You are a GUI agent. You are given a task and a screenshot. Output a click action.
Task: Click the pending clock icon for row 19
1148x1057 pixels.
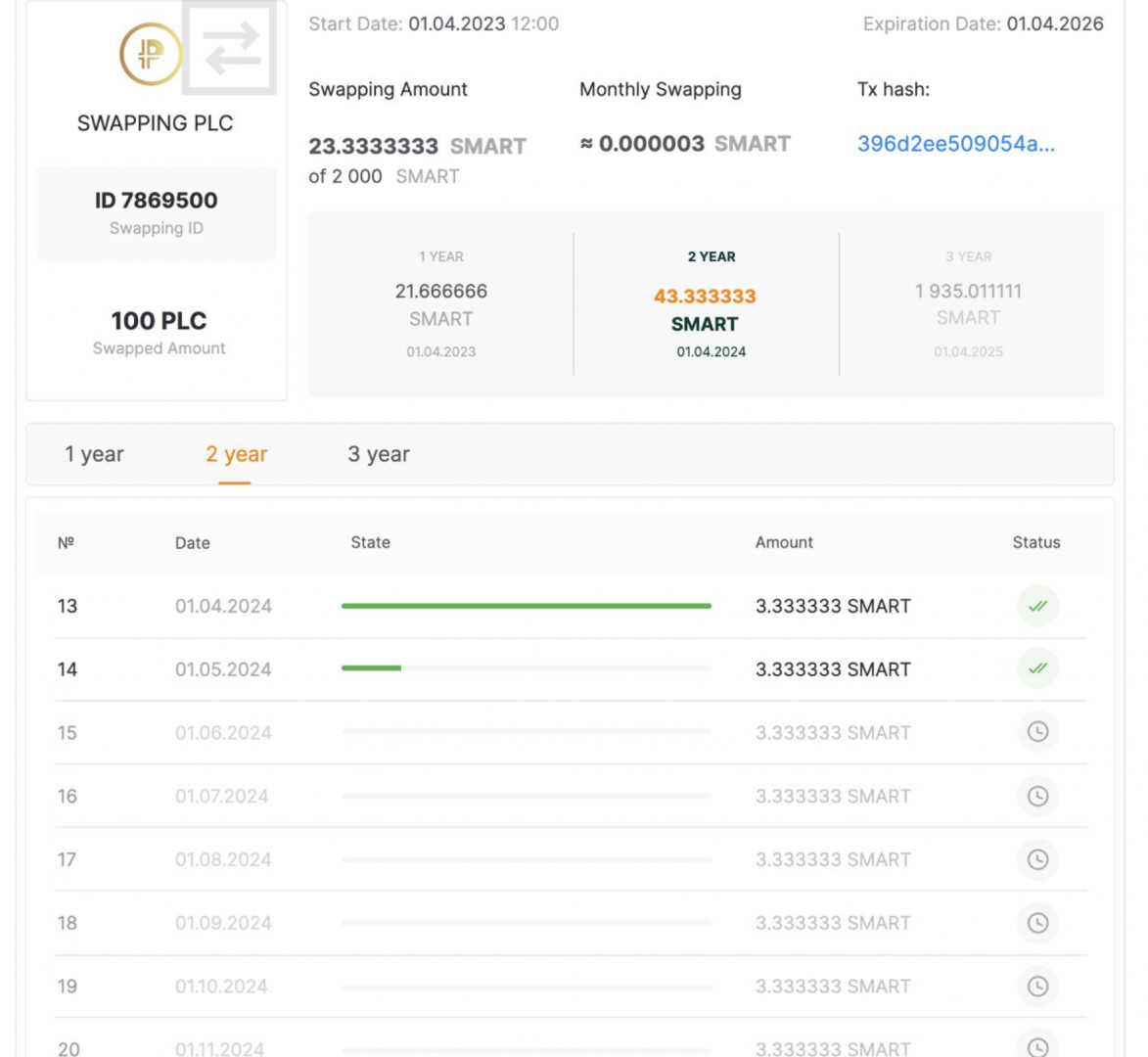point(1037,986)
